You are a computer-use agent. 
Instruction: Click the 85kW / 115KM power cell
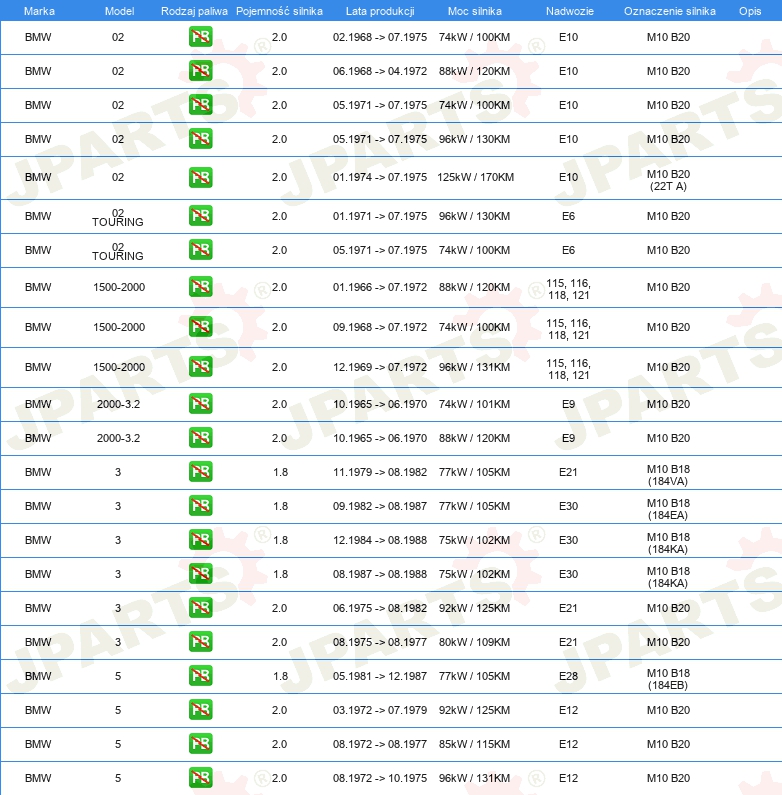[475, 744]
